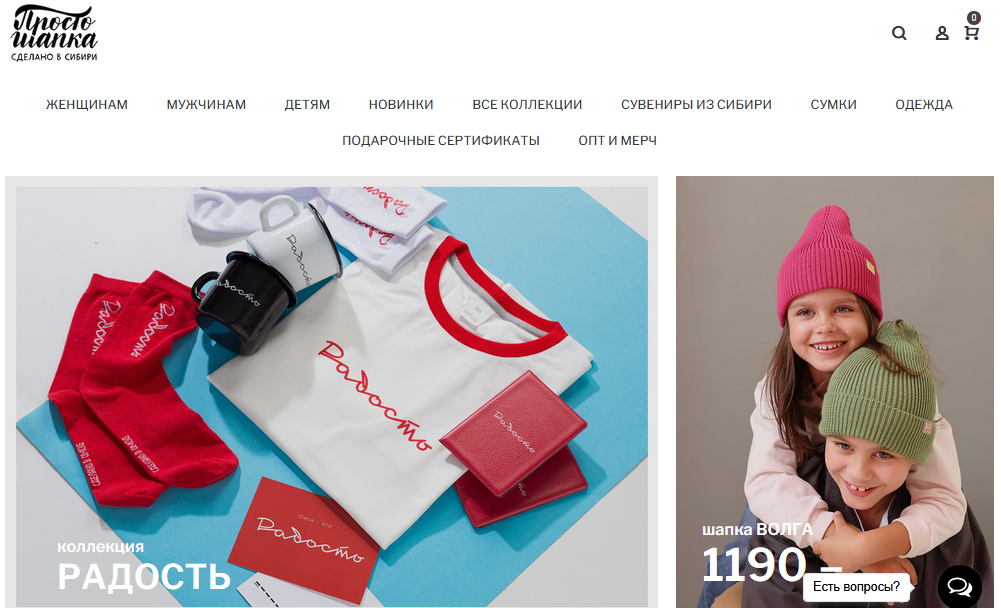The width and height of the screenshot is (1001, 608).
Task: Open Сувениры из Сибири category
Action: click(696, 105)
